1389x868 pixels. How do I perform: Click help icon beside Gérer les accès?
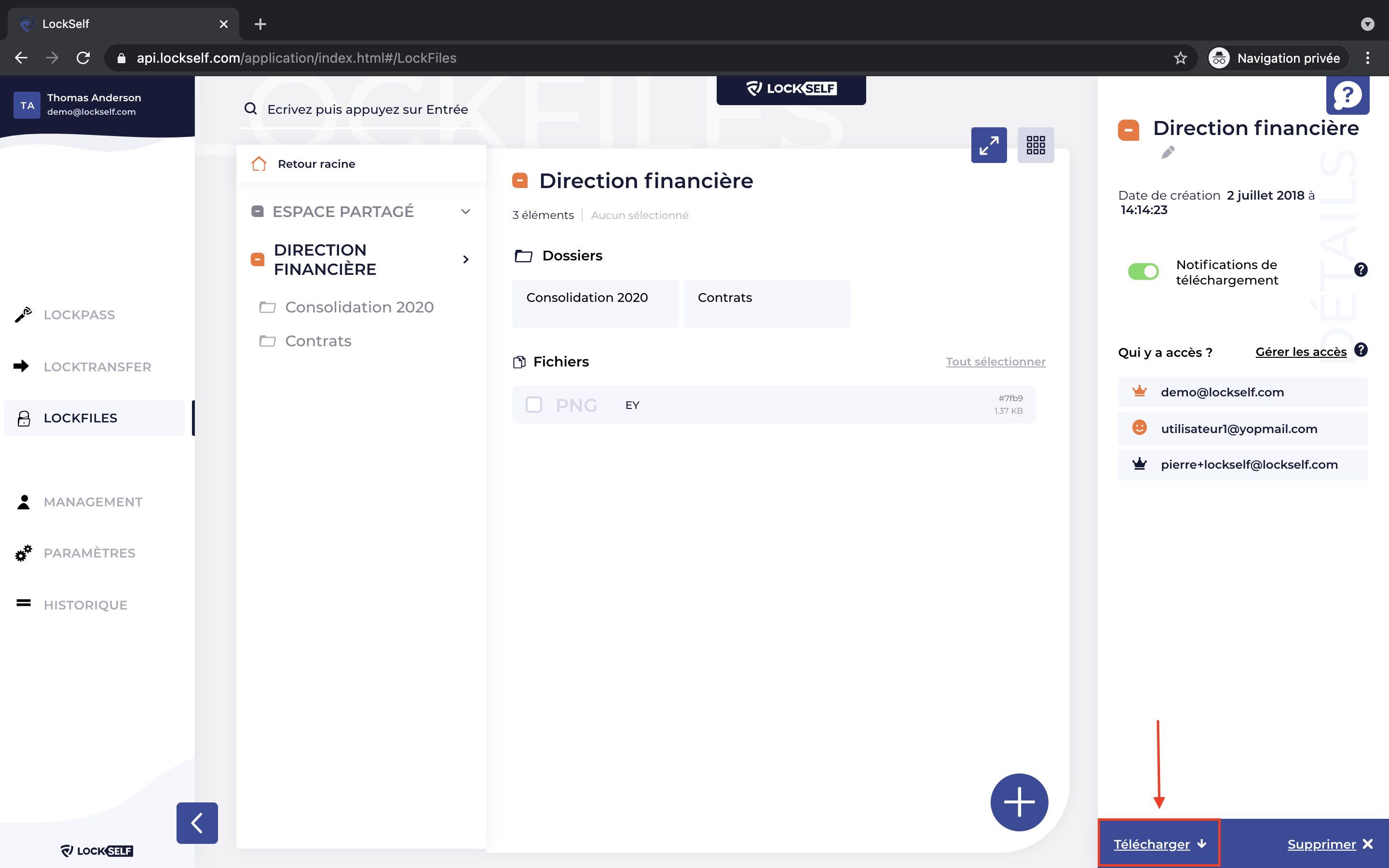1361,350
